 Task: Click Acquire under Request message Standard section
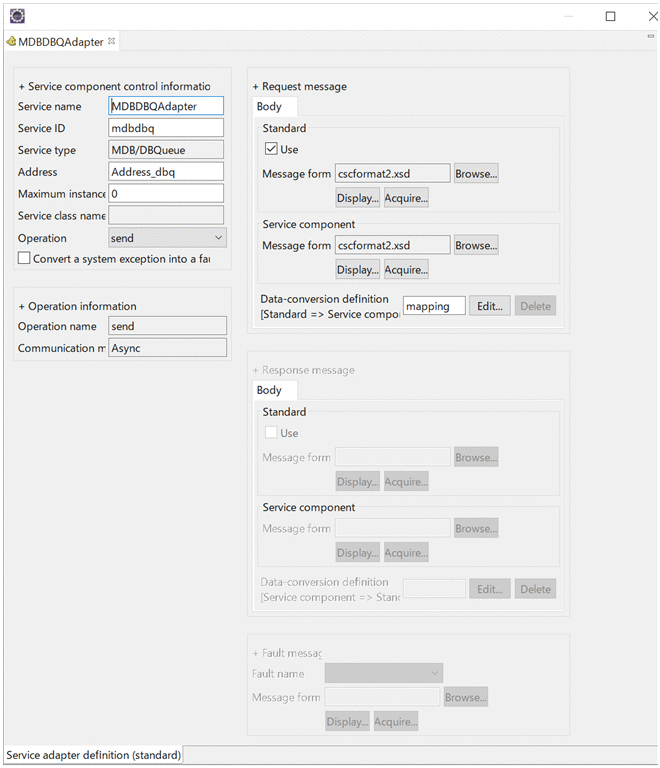tap(406, 198)
